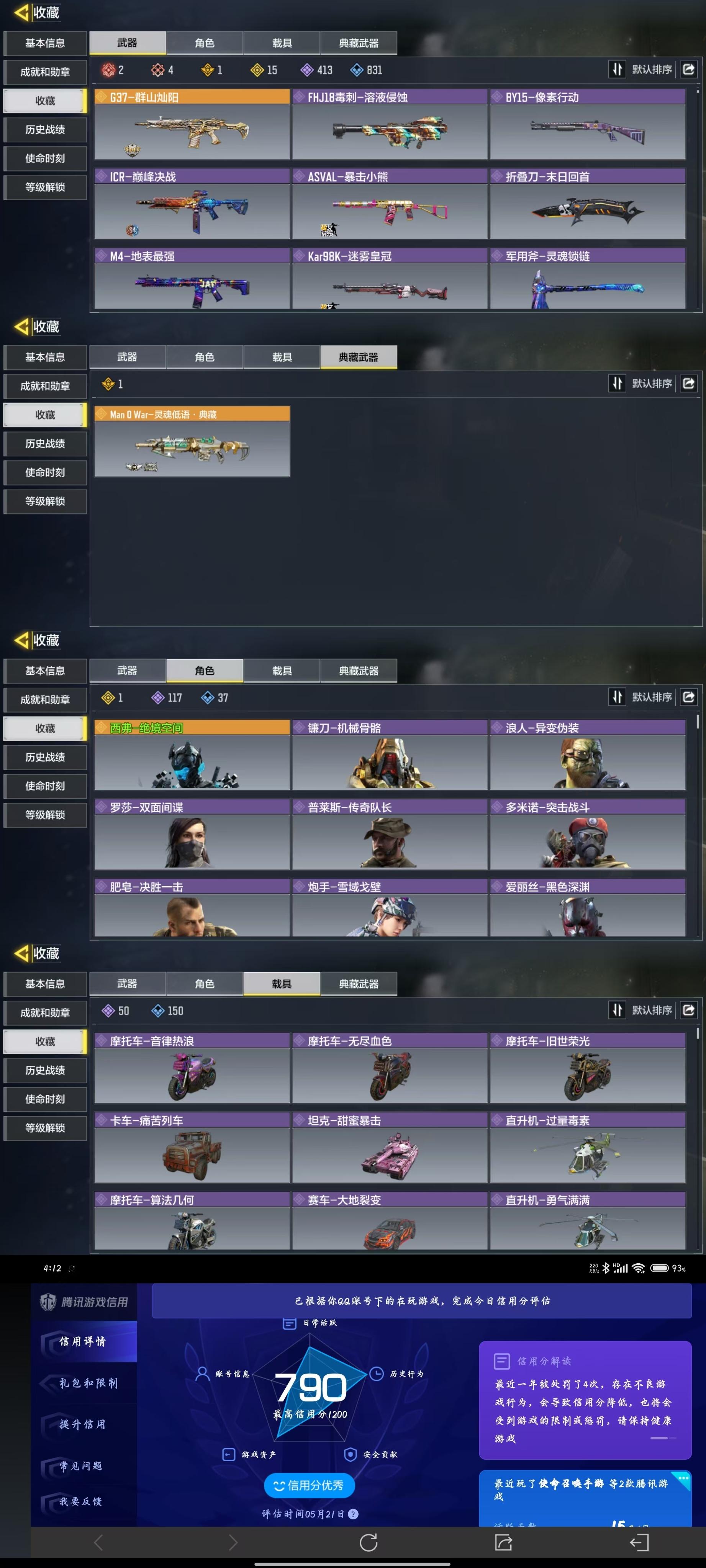
Task: Click page indicator bar in 信用分解读 card
Action: (x=663, y=1438)
